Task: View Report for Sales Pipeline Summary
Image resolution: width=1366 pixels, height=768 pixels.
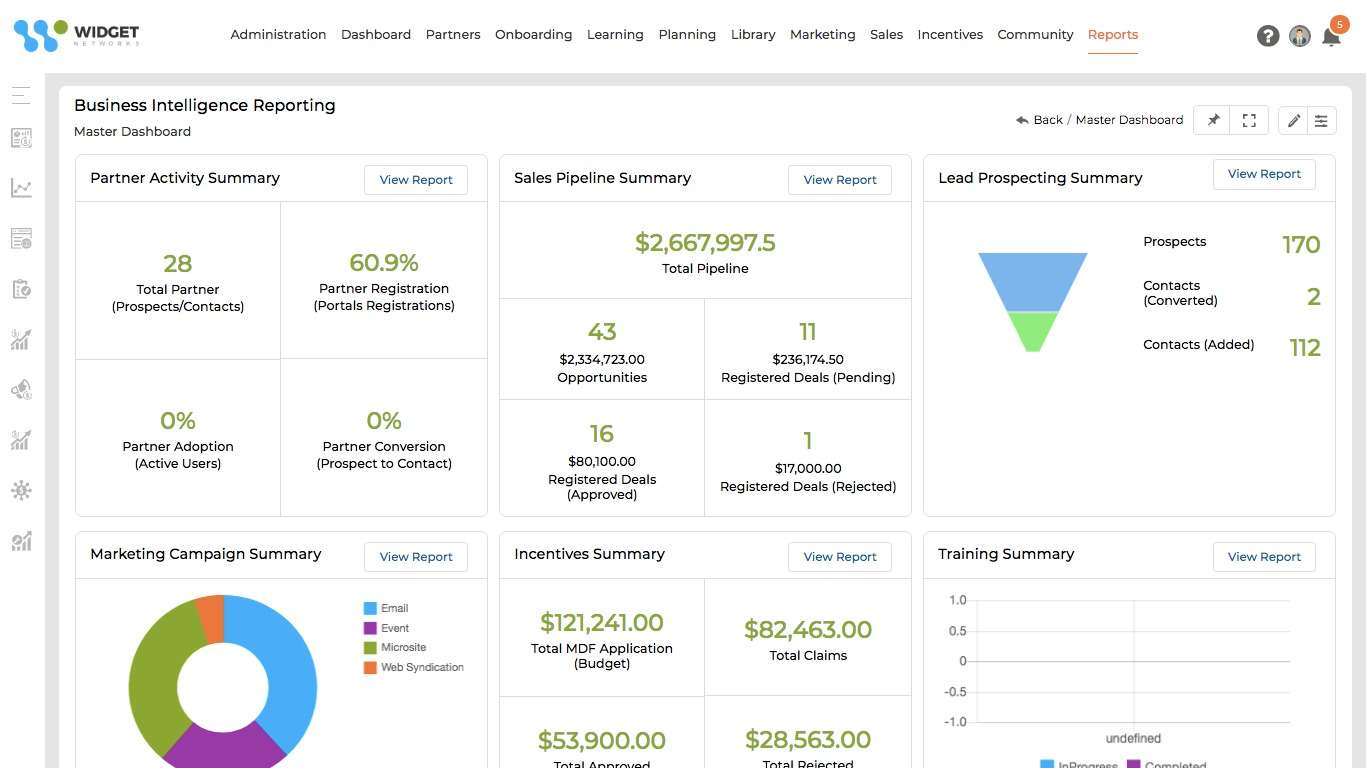Action: coord(840,180)
